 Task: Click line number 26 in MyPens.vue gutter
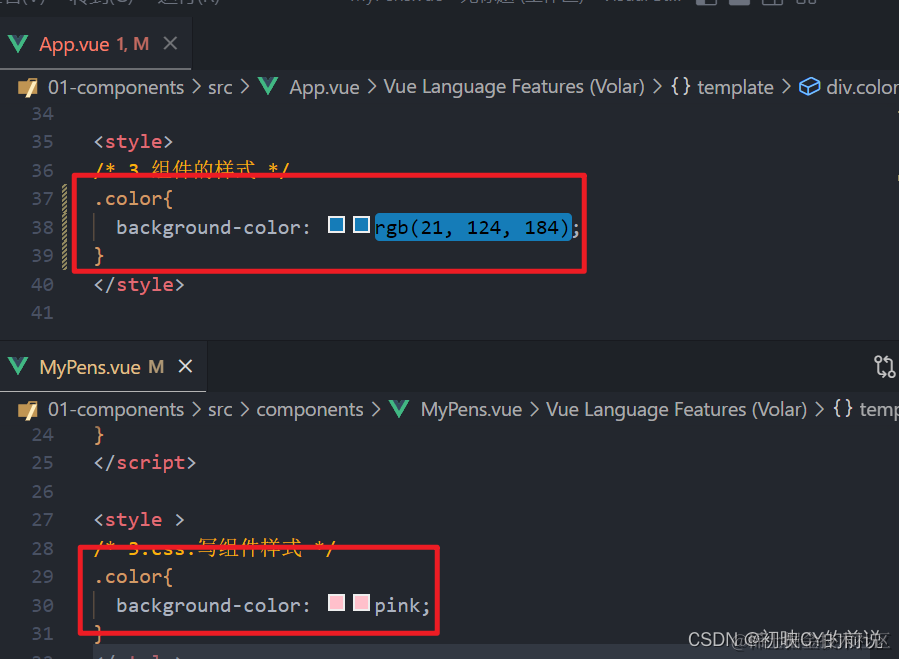click(42, 492)
